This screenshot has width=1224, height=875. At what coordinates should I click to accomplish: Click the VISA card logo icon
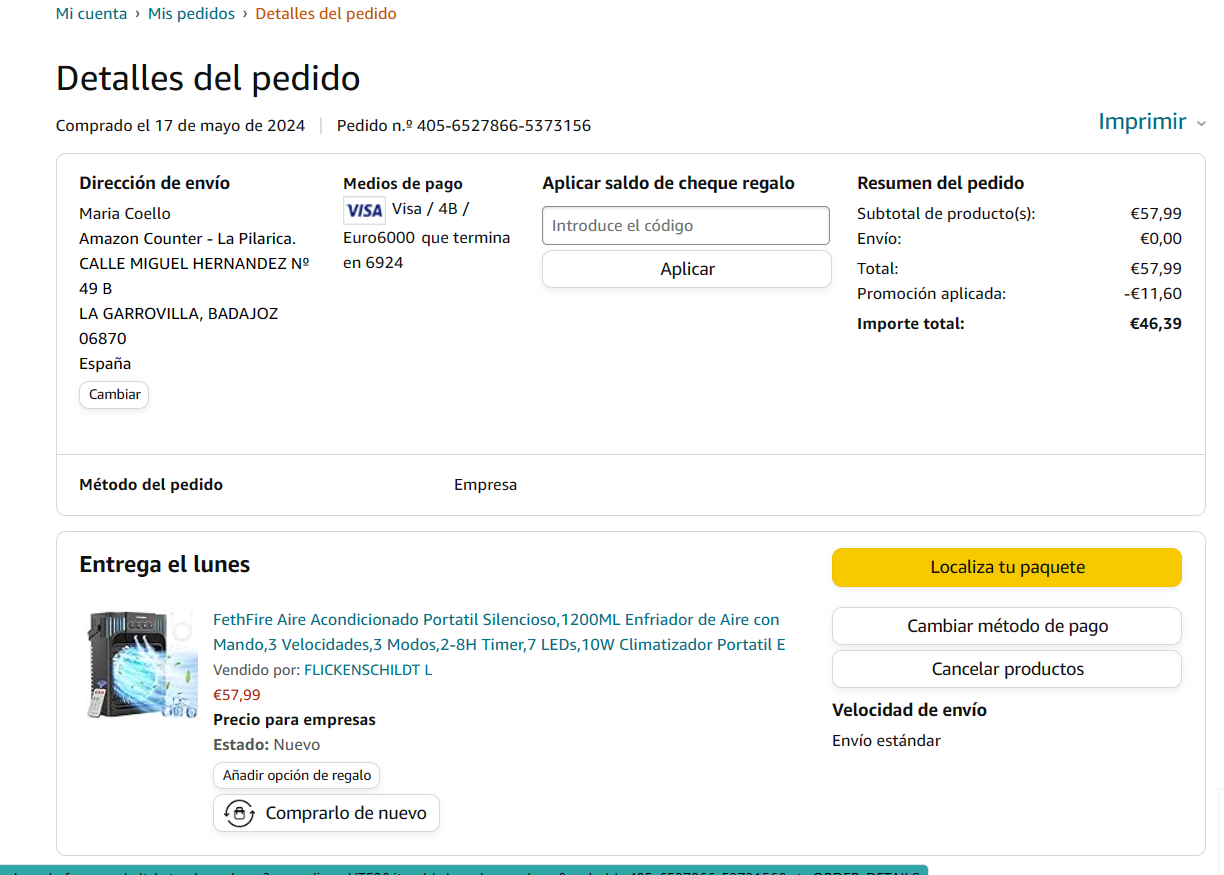[x=364, y=210]
